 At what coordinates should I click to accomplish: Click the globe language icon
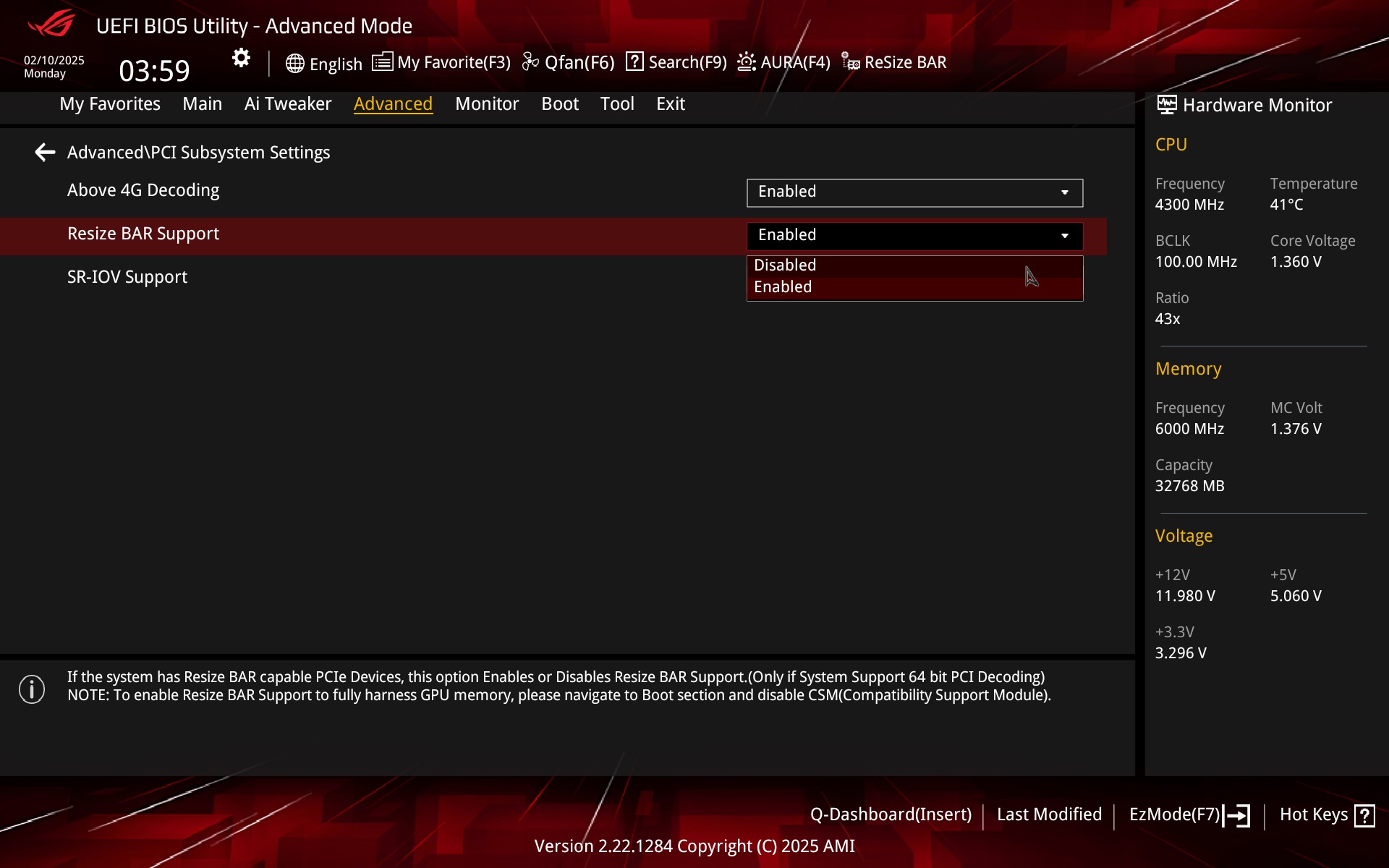(294, 64)
